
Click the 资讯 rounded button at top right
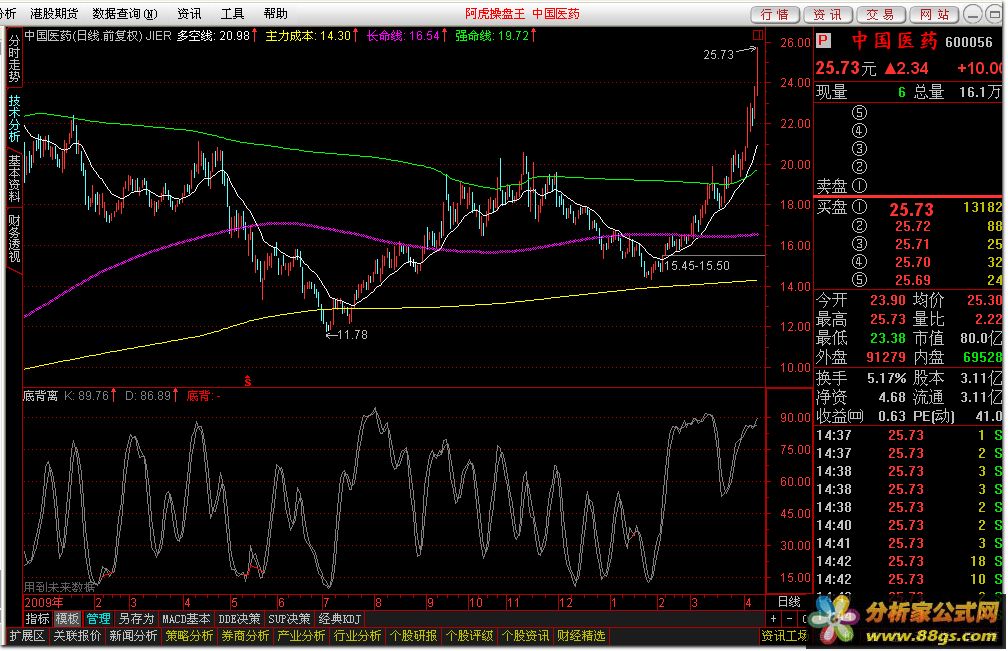(828, 14)
